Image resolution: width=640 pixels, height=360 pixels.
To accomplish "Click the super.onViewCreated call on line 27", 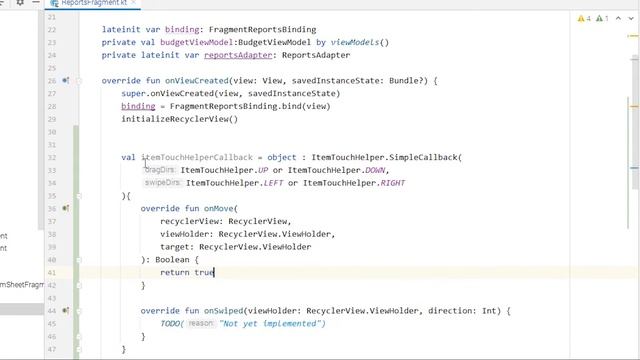I will coord(230,93).
